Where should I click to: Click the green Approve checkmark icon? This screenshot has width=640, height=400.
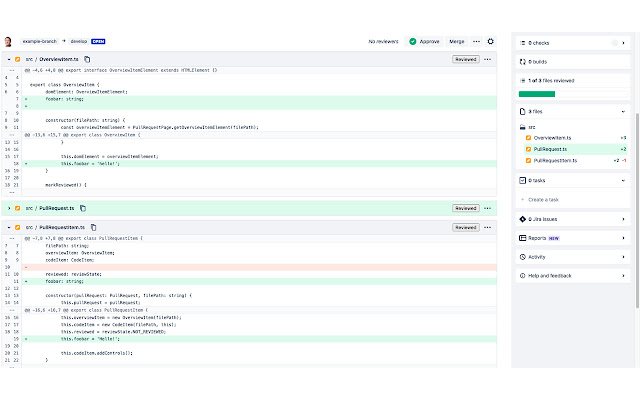(x=413, y=41)
